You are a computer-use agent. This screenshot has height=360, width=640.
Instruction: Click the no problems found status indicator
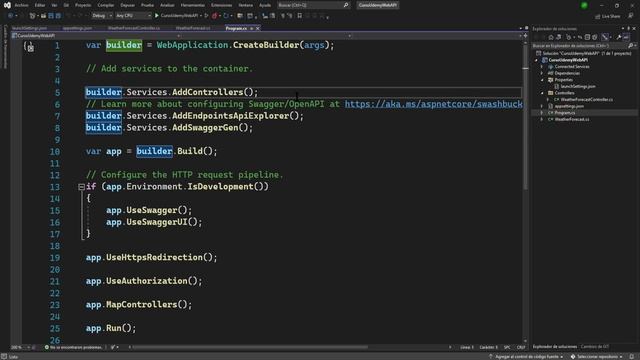73,347
